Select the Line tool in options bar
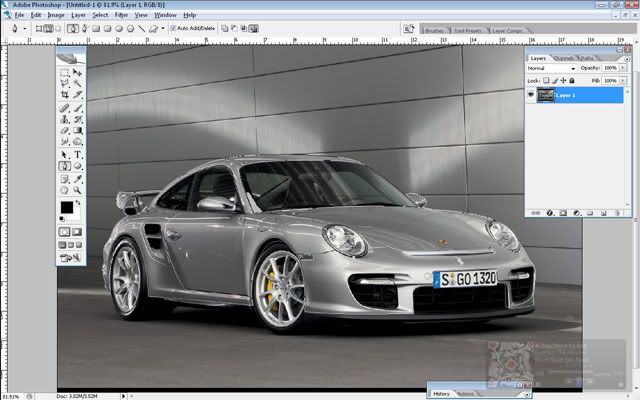The image size is (640, 400). coord(142,29)
